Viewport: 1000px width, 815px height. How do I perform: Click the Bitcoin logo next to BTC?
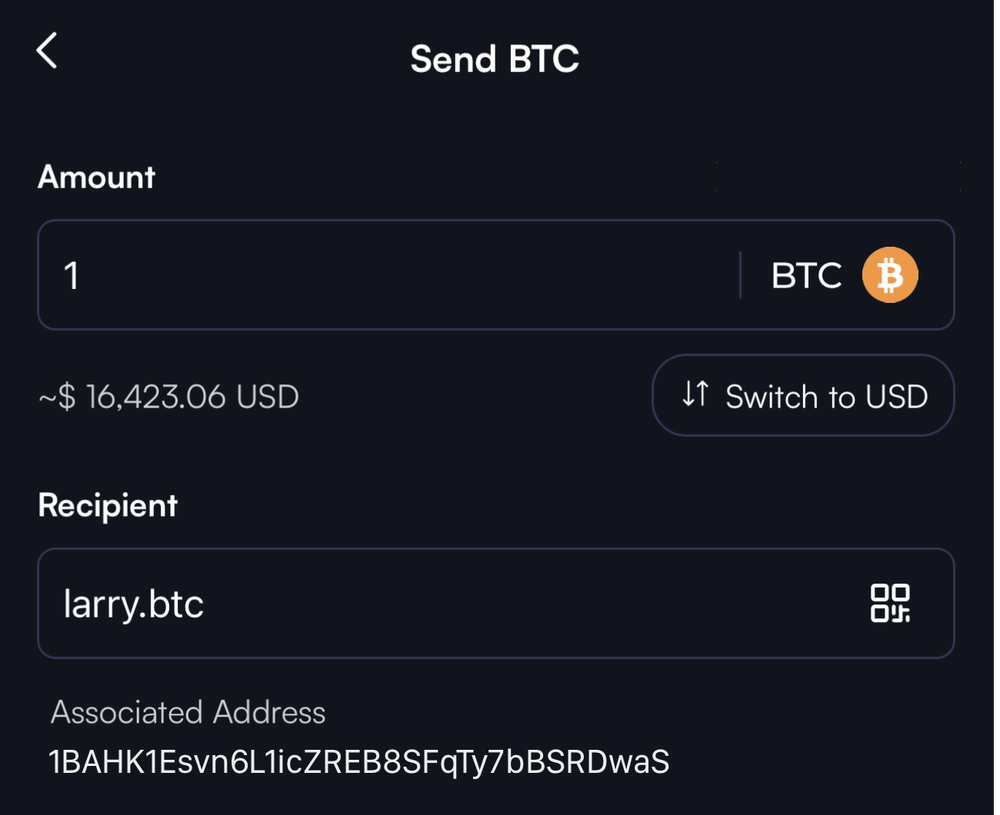pyautogui.click(x=888, y=275)
